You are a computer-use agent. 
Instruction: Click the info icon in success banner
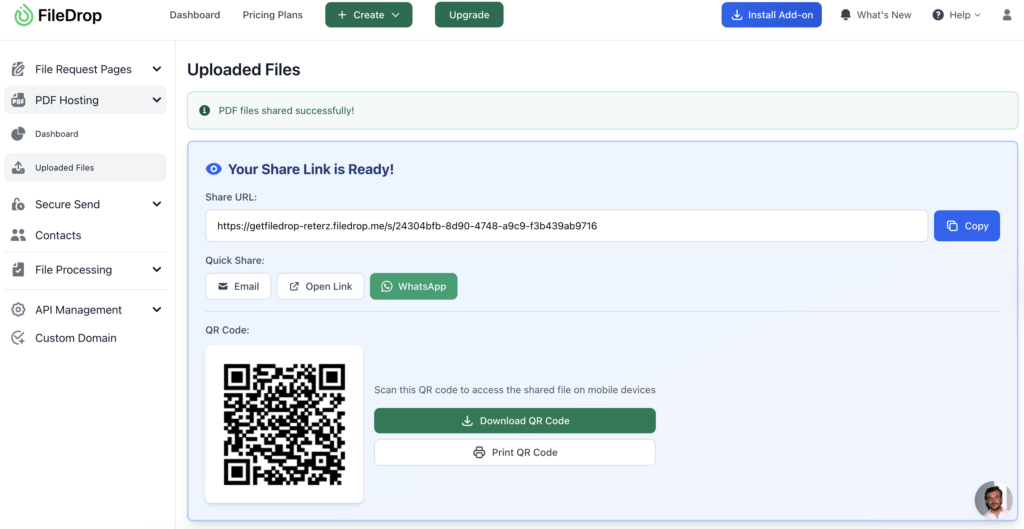pos(204,110)
